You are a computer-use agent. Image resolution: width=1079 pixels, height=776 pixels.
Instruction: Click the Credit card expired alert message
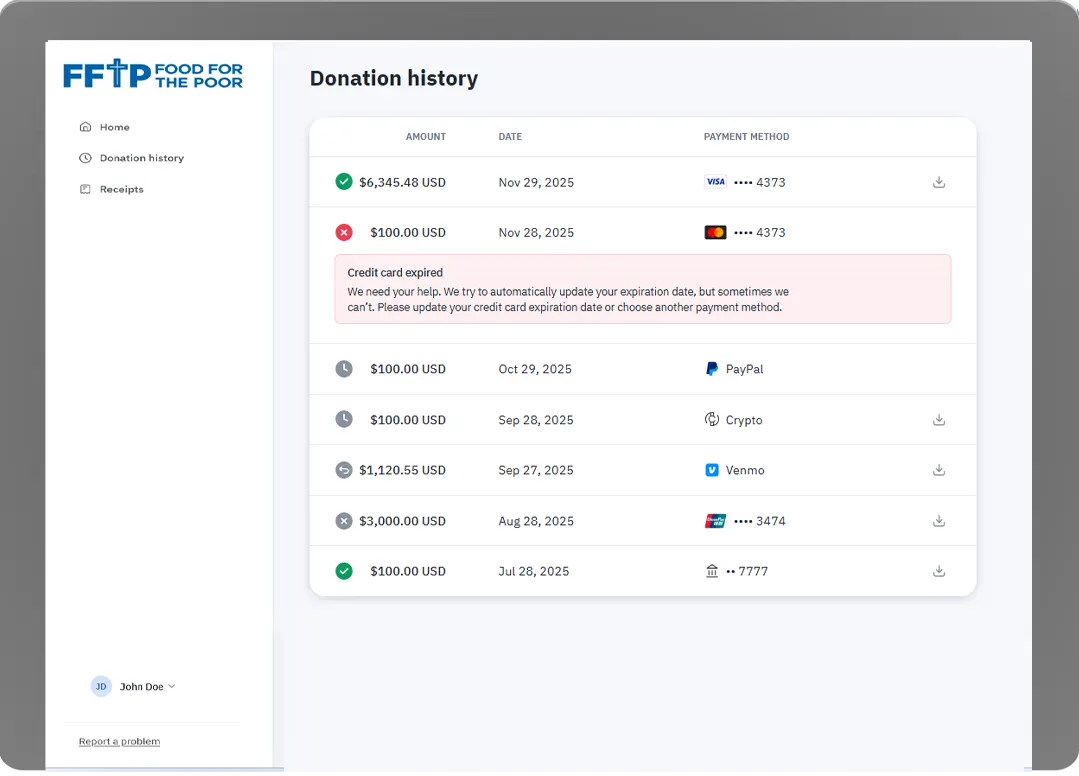click(x=642, y=289)
